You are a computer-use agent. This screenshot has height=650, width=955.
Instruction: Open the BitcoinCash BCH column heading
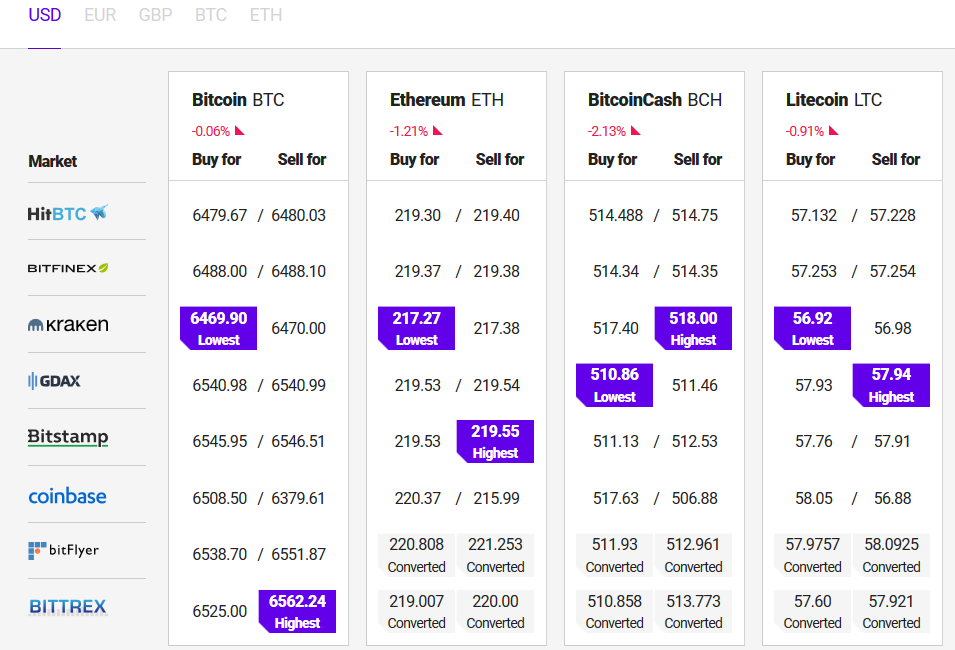655,99
